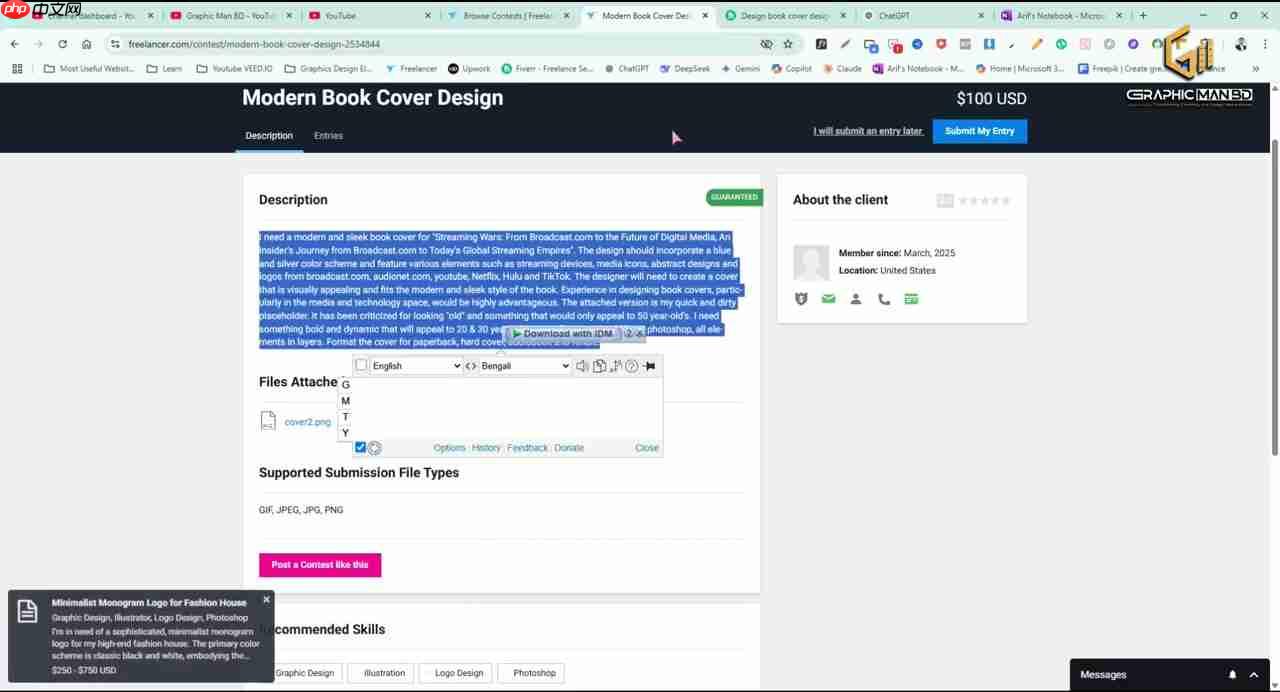This screenshot has width=1280, height=692.
Task: Open translator Feedback link
Action: point(528,448)
